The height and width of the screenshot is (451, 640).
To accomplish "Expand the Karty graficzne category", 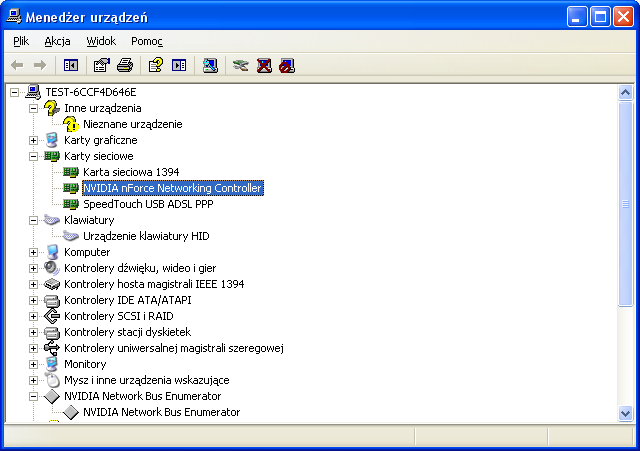I will (x=33, y=140).
